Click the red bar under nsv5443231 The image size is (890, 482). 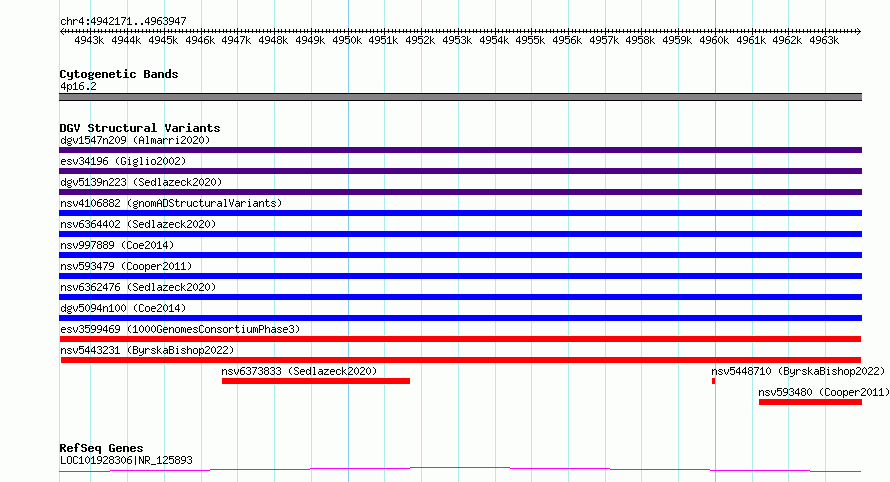461,360
